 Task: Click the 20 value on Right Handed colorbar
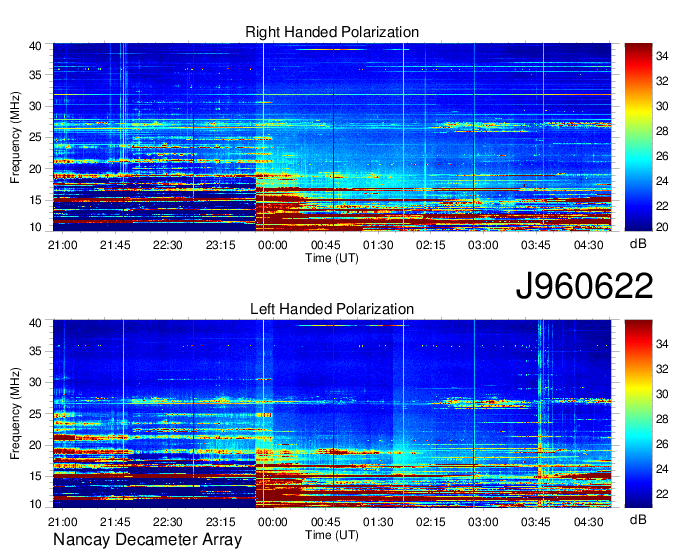pos(662,226)
